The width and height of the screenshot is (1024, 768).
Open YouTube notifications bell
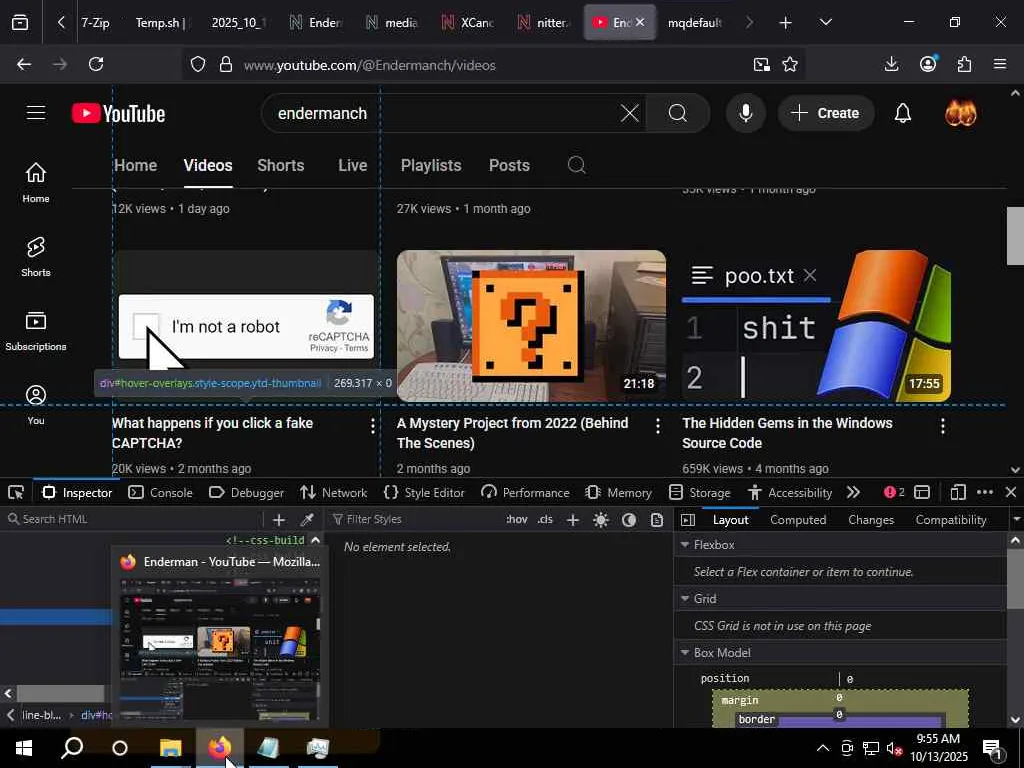click(902, 113)
